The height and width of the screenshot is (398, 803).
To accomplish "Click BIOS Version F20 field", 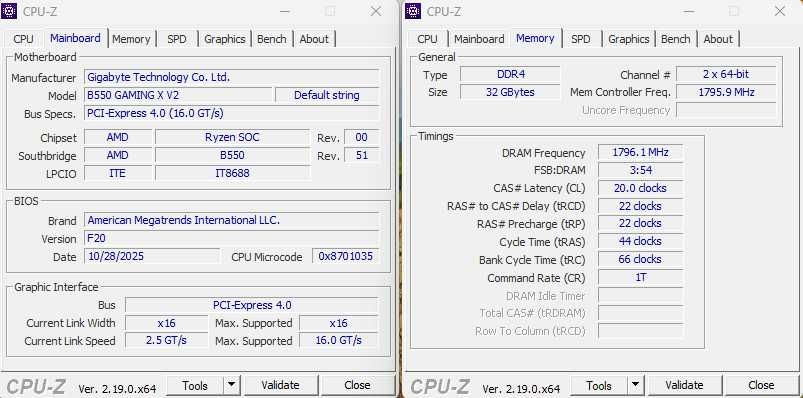I will pyautogui.click(x=231, y=238).
